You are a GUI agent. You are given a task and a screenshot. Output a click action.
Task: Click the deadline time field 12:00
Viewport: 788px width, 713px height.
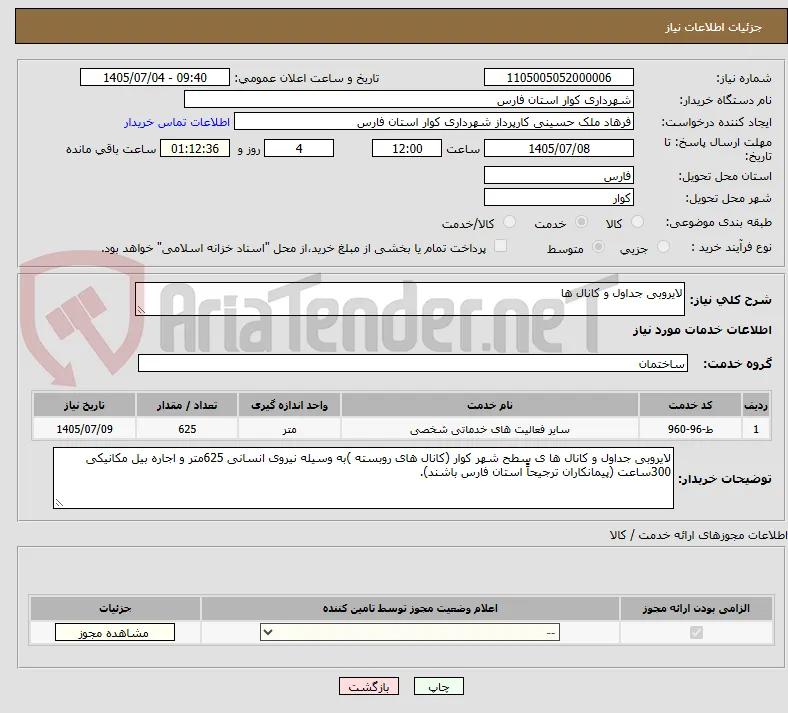(407, 148)
